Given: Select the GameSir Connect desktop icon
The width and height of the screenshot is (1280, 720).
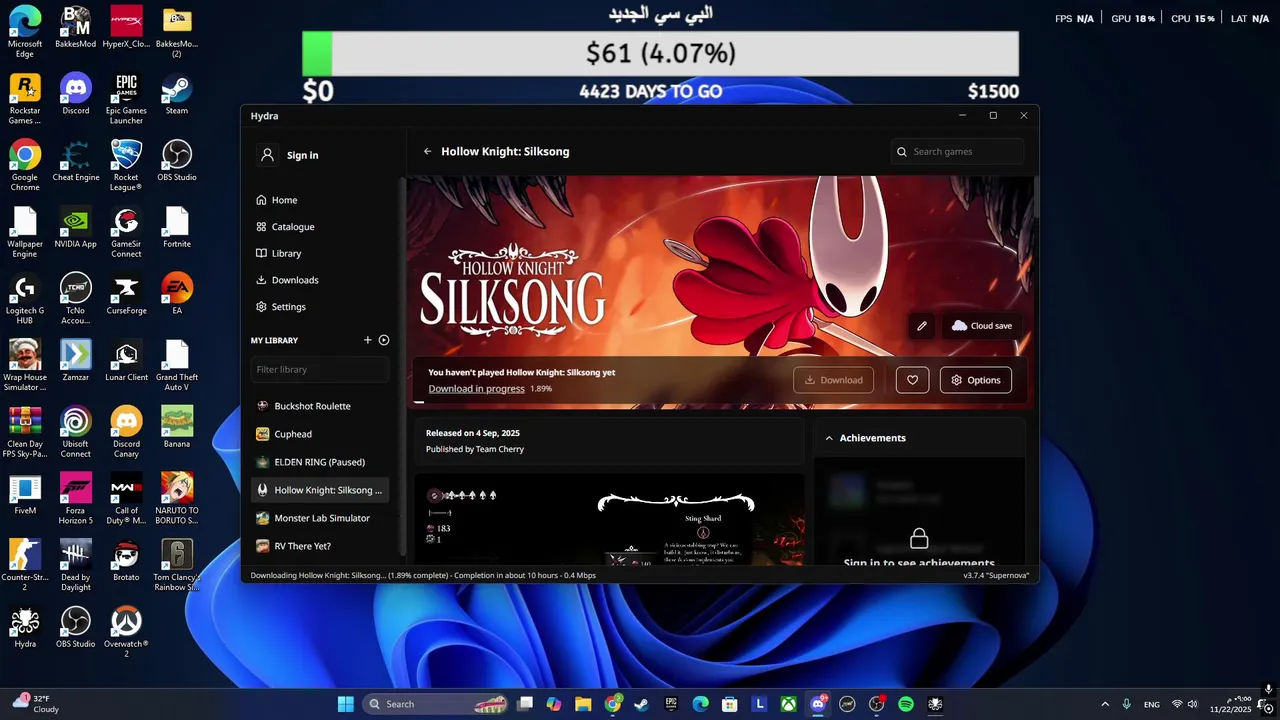Looking at the screenshot, I should 126,232.
